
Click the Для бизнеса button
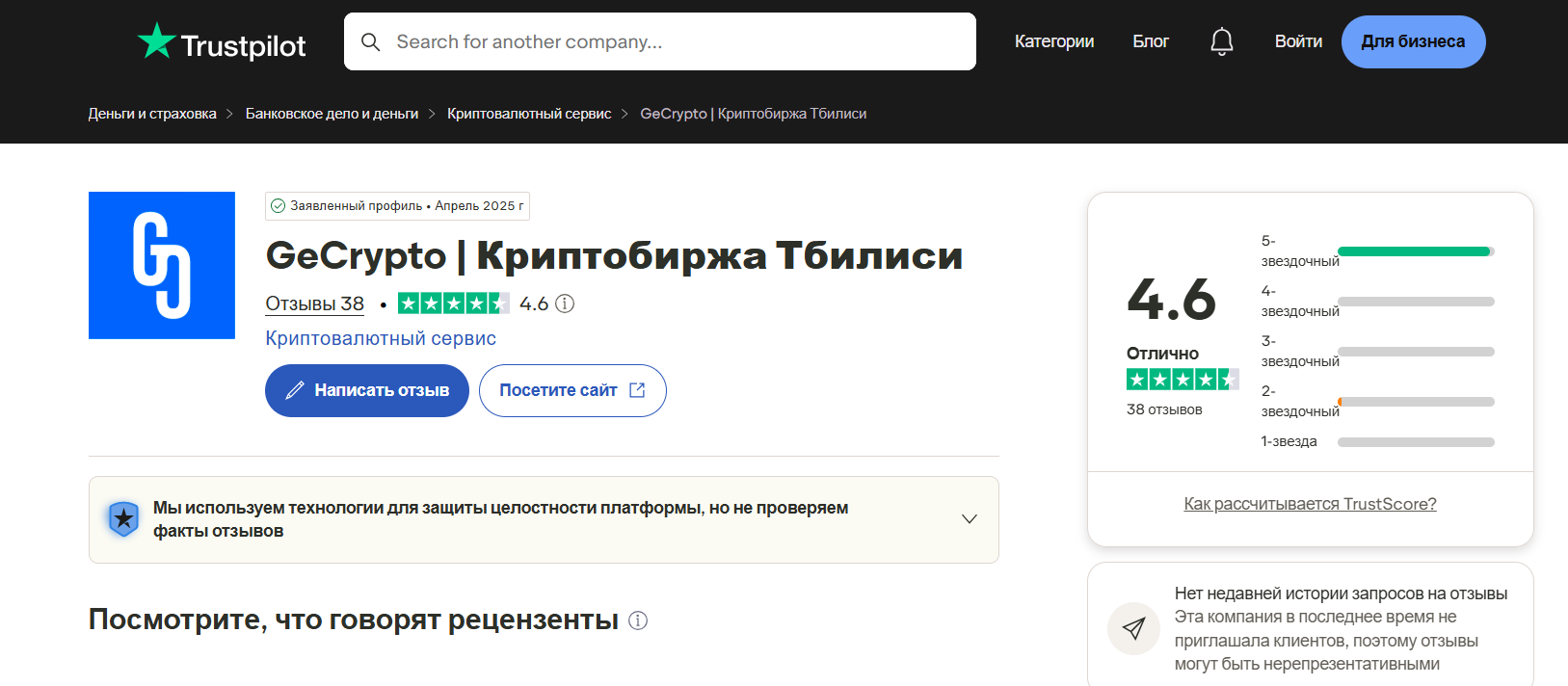point(1413,41)
